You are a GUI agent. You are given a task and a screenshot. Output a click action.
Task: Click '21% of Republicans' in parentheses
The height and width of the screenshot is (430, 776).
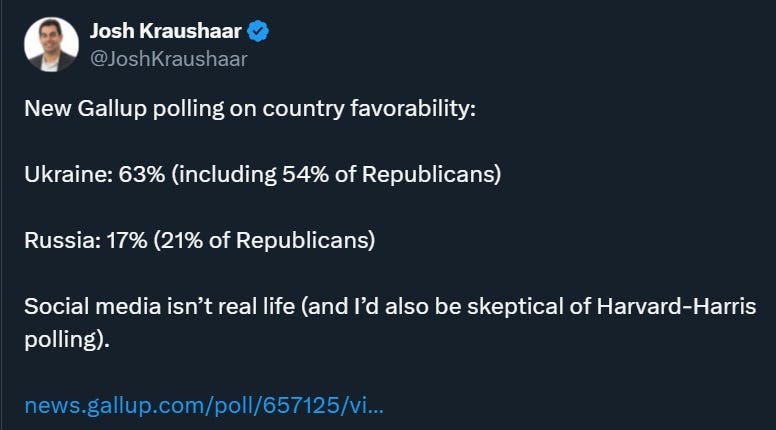[x=264, y=240]
